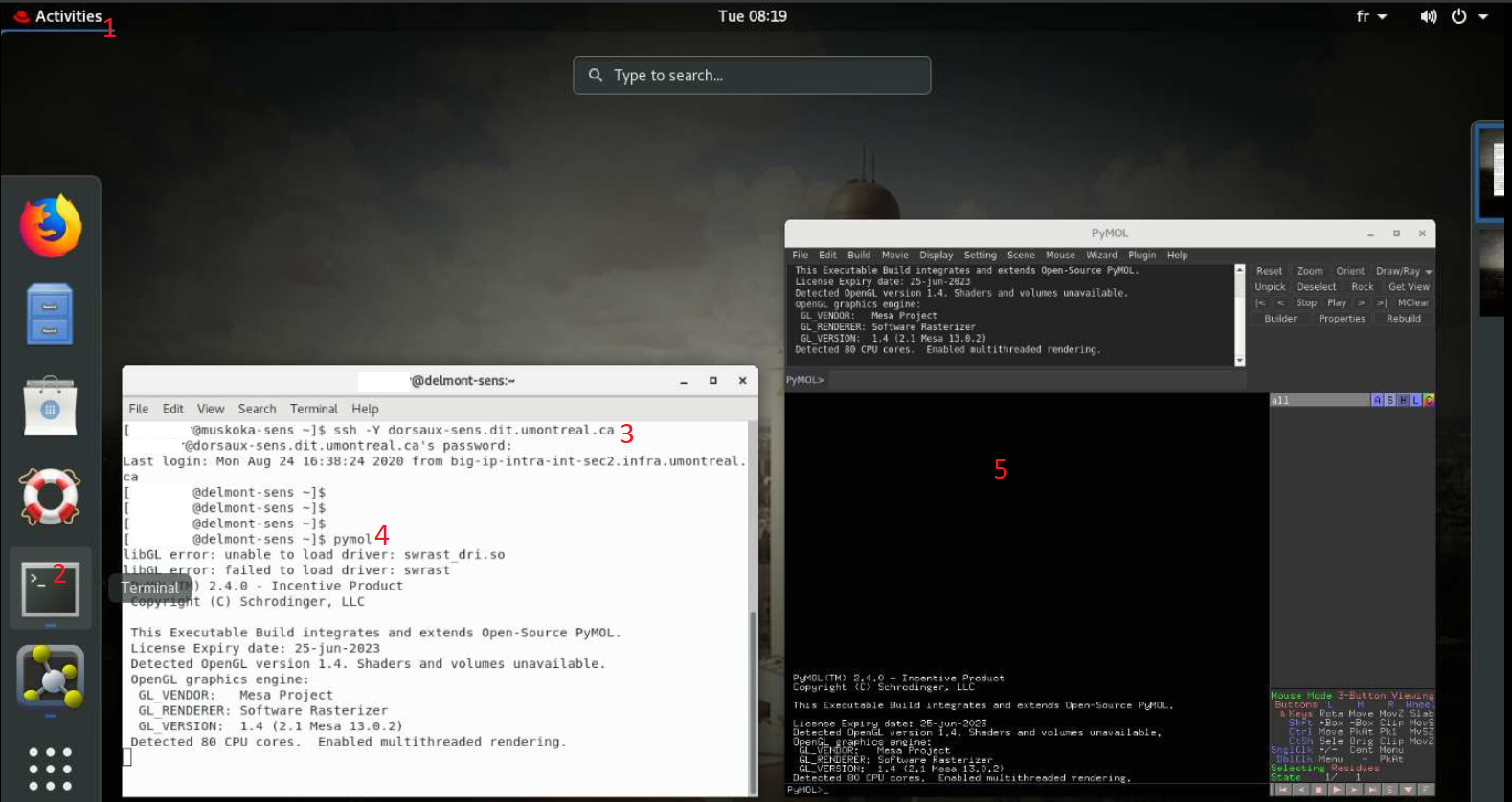This screenshot has height=802, width=1512.
Task: Click the Get View button
Action: 1409,287
